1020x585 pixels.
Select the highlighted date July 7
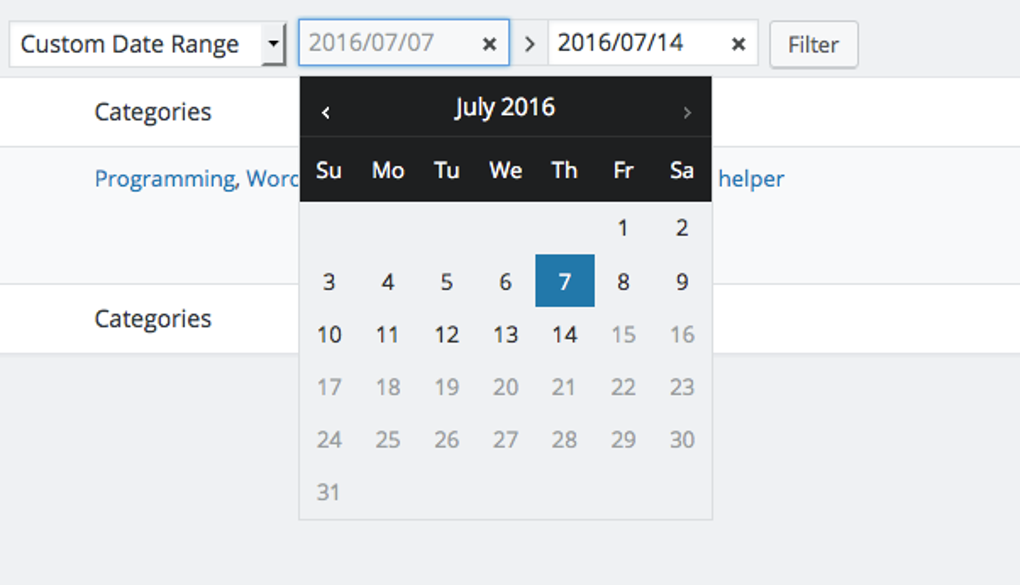click(x=565, y=281)
